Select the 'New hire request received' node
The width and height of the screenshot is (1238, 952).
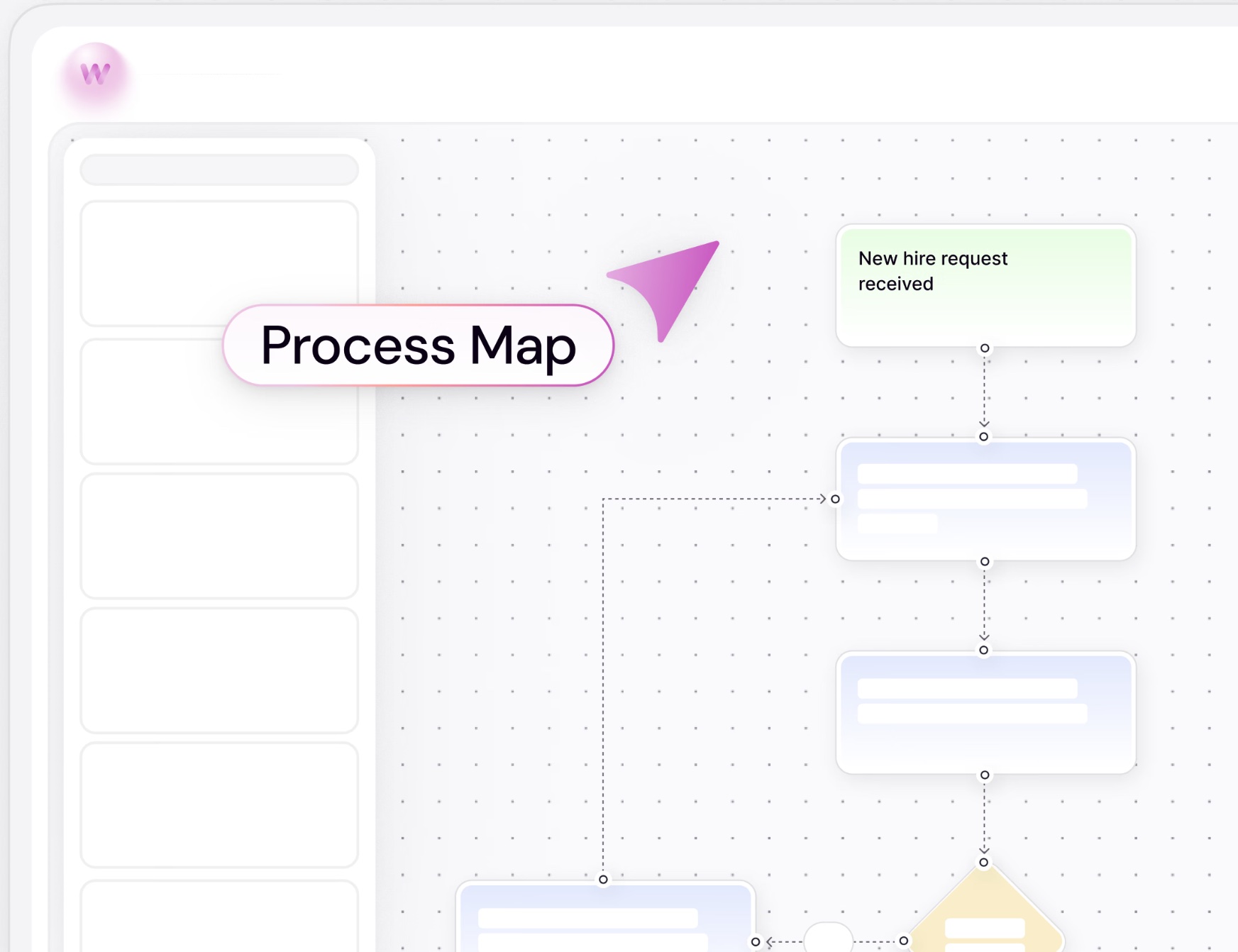[985, 286]
